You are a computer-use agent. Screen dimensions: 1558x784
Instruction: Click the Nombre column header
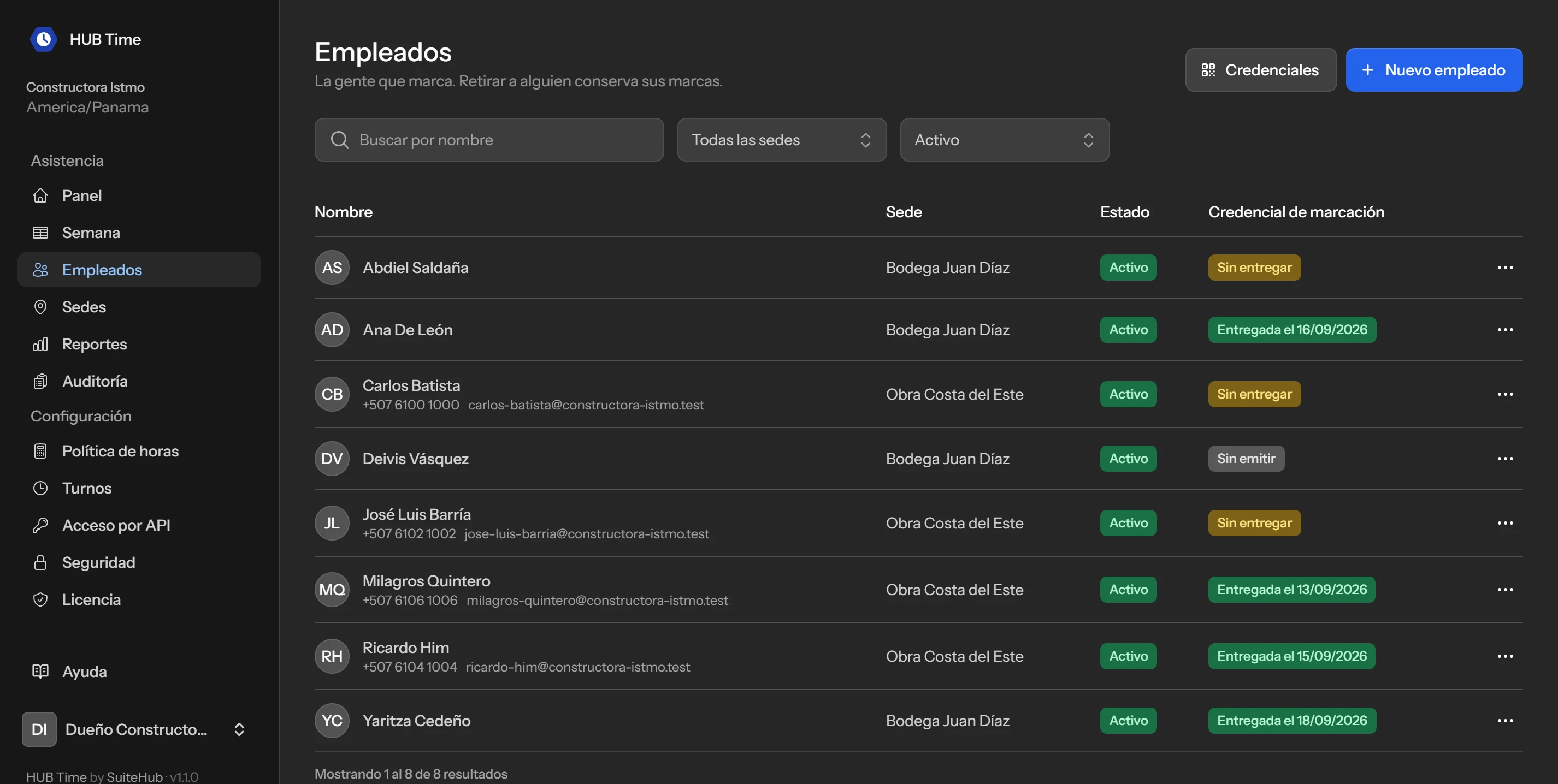point(344,212)
